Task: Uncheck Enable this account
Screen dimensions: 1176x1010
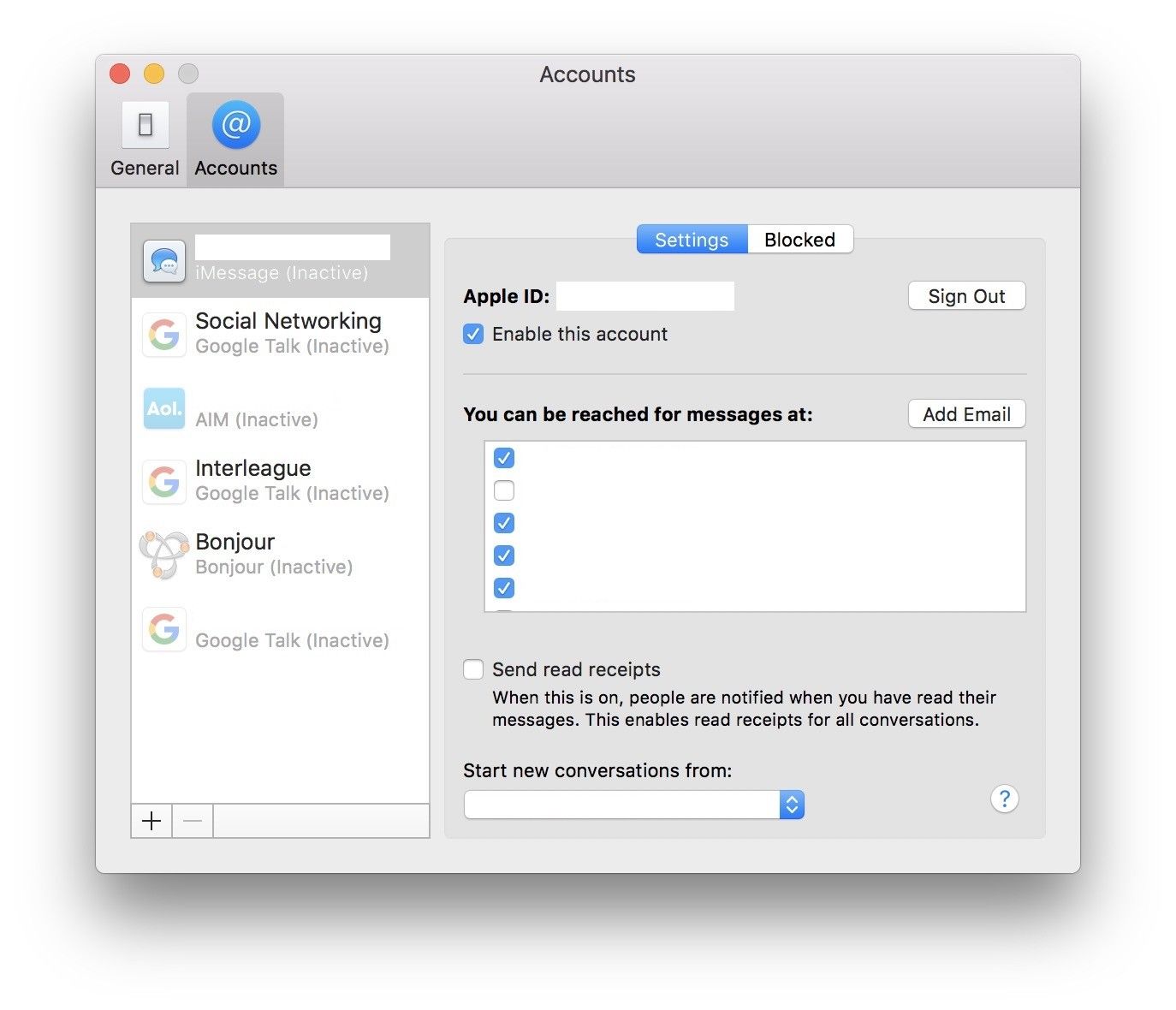Action: (473, 334)
